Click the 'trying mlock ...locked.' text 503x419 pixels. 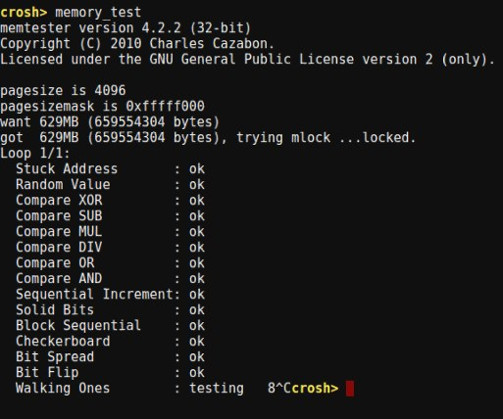(x=326, y=138)
